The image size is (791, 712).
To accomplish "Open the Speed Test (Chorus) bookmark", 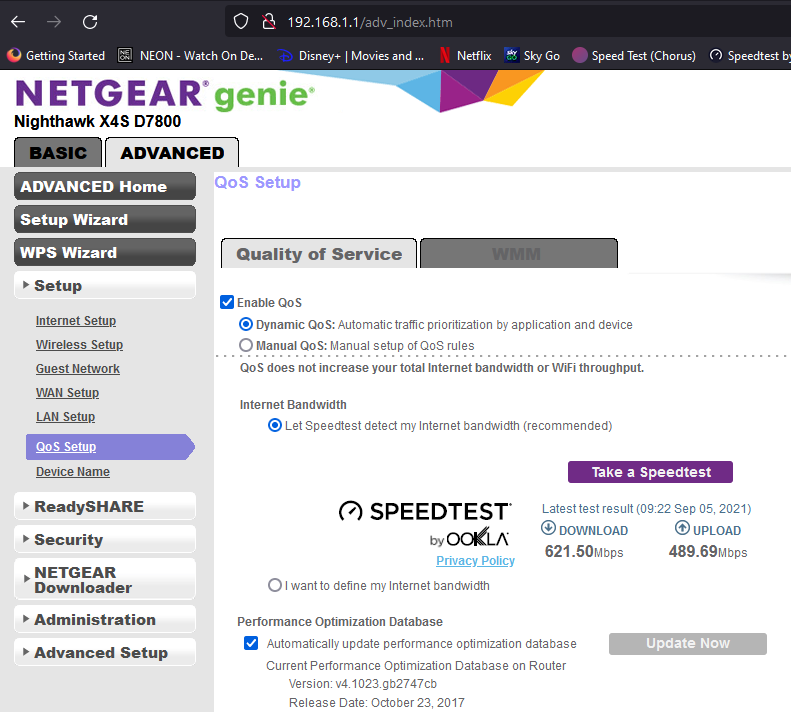I will (x=634, y=56).
